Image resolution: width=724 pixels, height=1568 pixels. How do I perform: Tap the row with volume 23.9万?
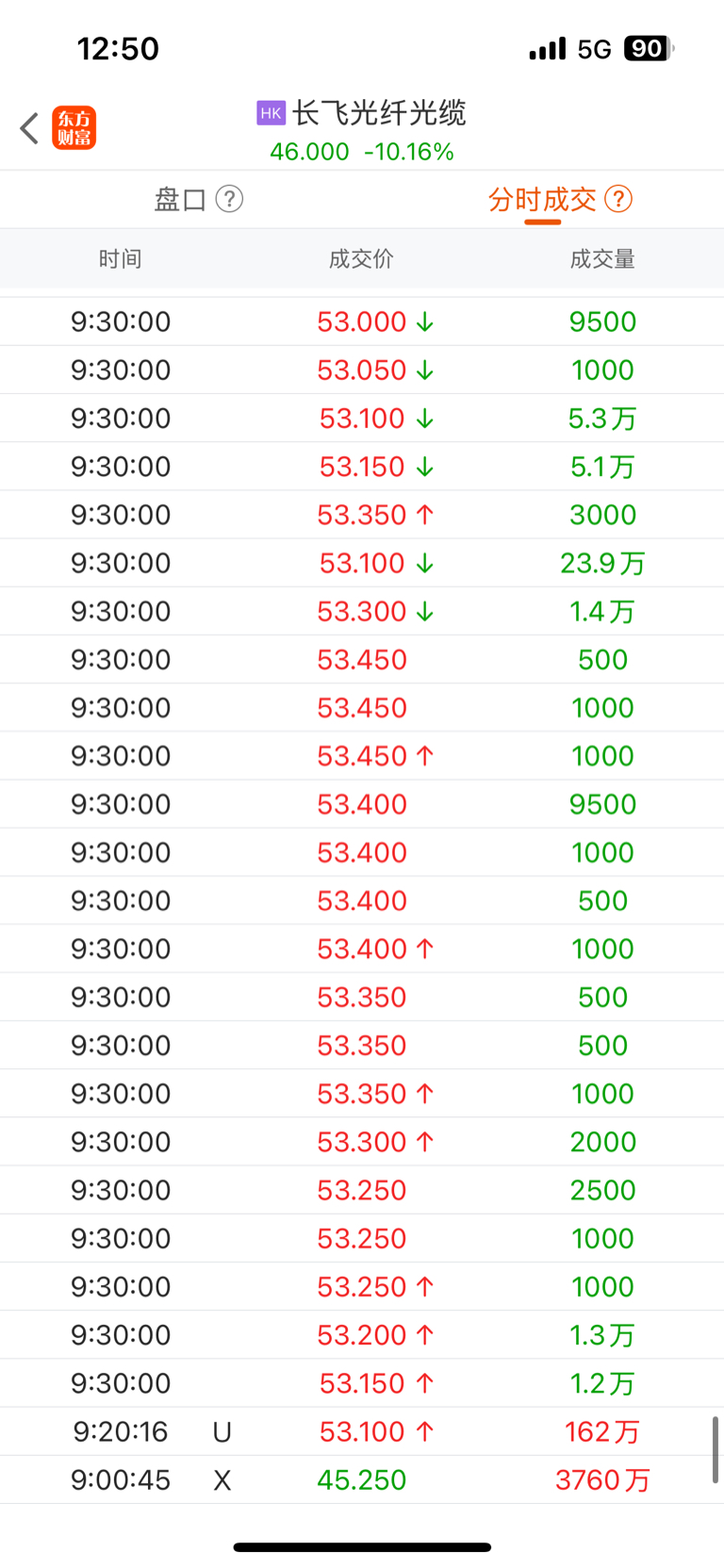(362, 563)
